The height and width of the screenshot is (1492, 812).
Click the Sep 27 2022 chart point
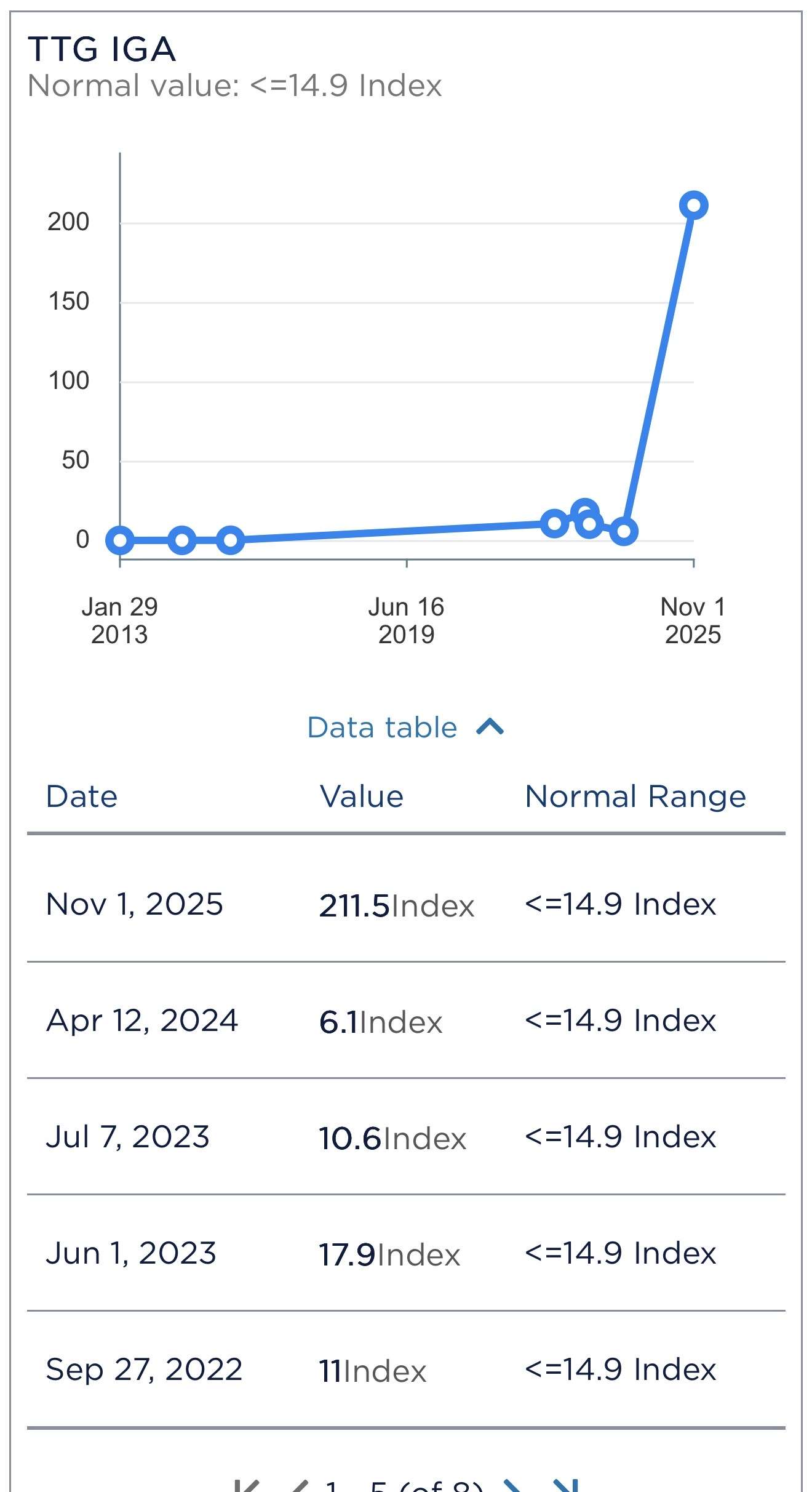click(x=554, y=523)
